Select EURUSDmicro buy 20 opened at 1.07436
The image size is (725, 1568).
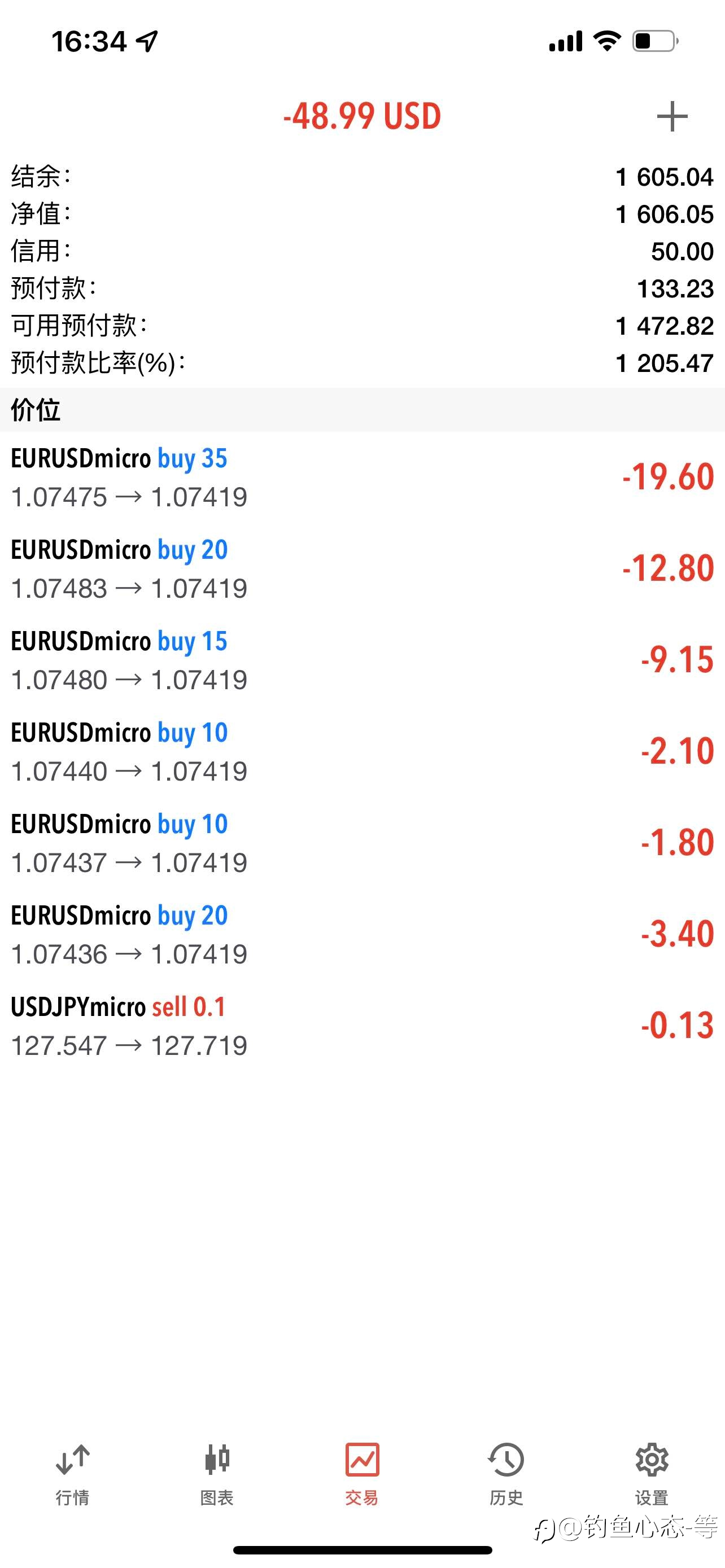point(362,934)
